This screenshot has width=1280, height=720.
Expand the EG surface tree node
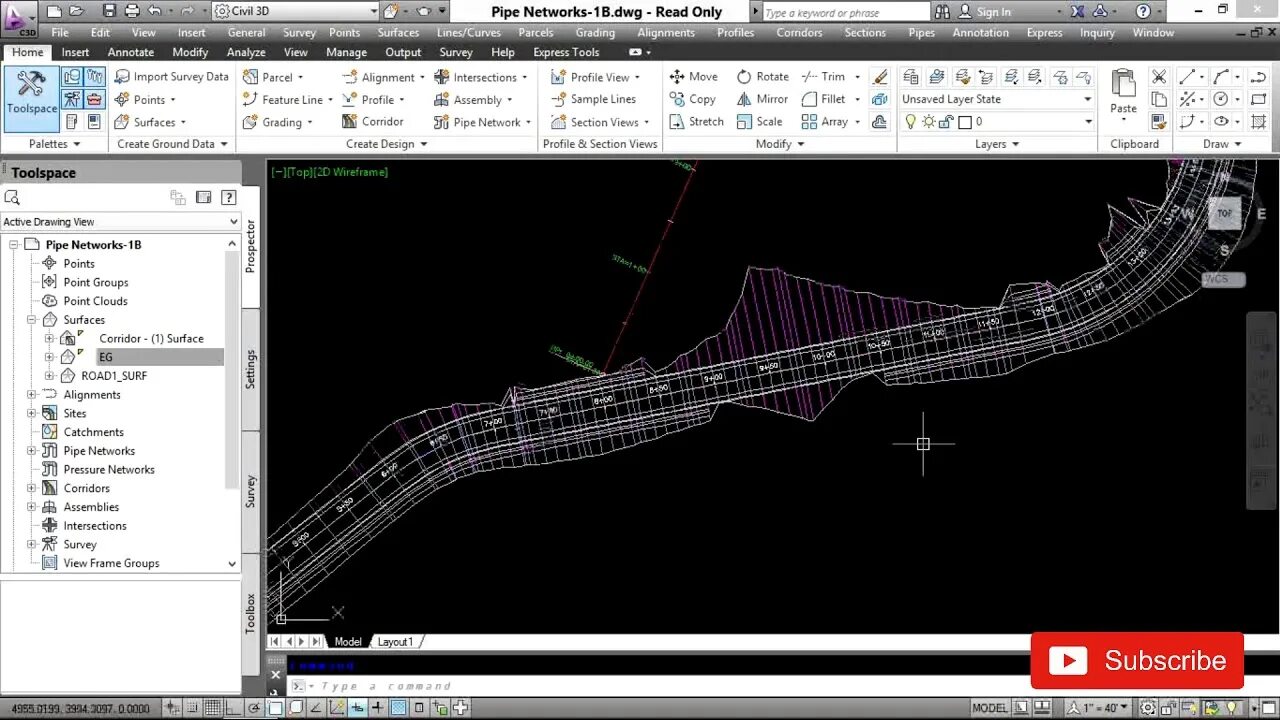[49, 357]
